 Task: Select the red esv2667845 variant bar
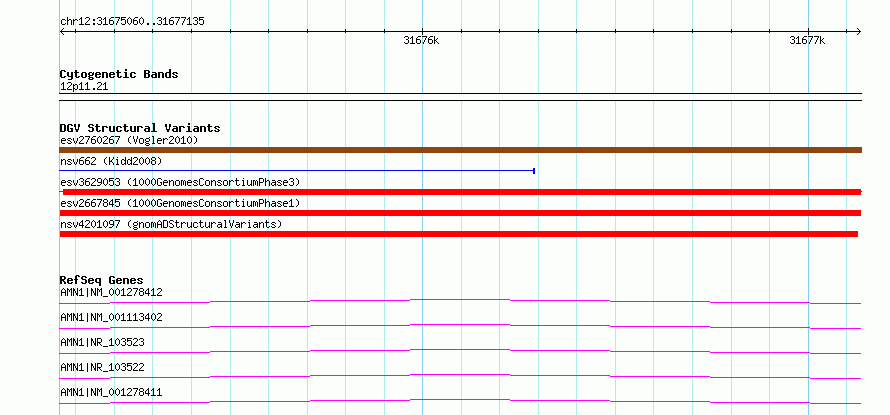460,213
